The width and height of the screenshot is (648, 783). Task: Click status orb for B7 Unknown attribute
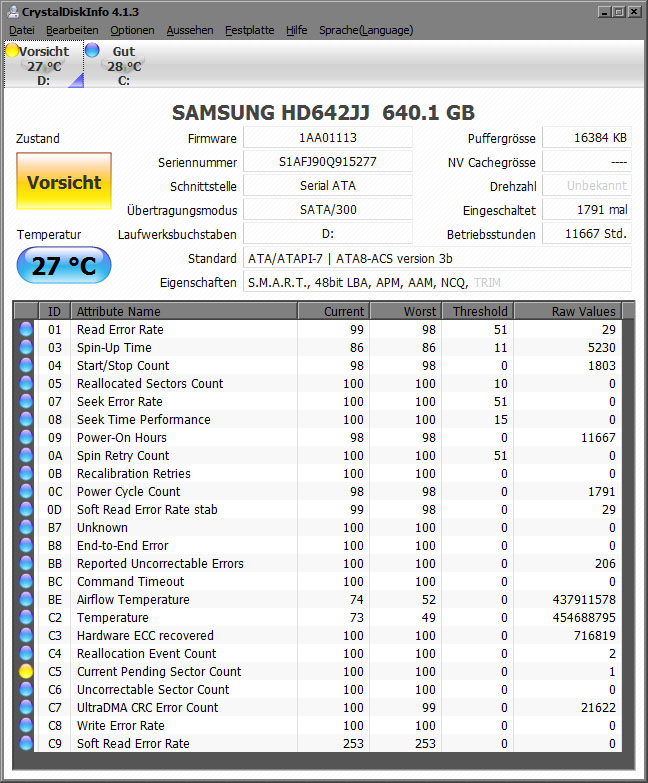click(25, 527)
